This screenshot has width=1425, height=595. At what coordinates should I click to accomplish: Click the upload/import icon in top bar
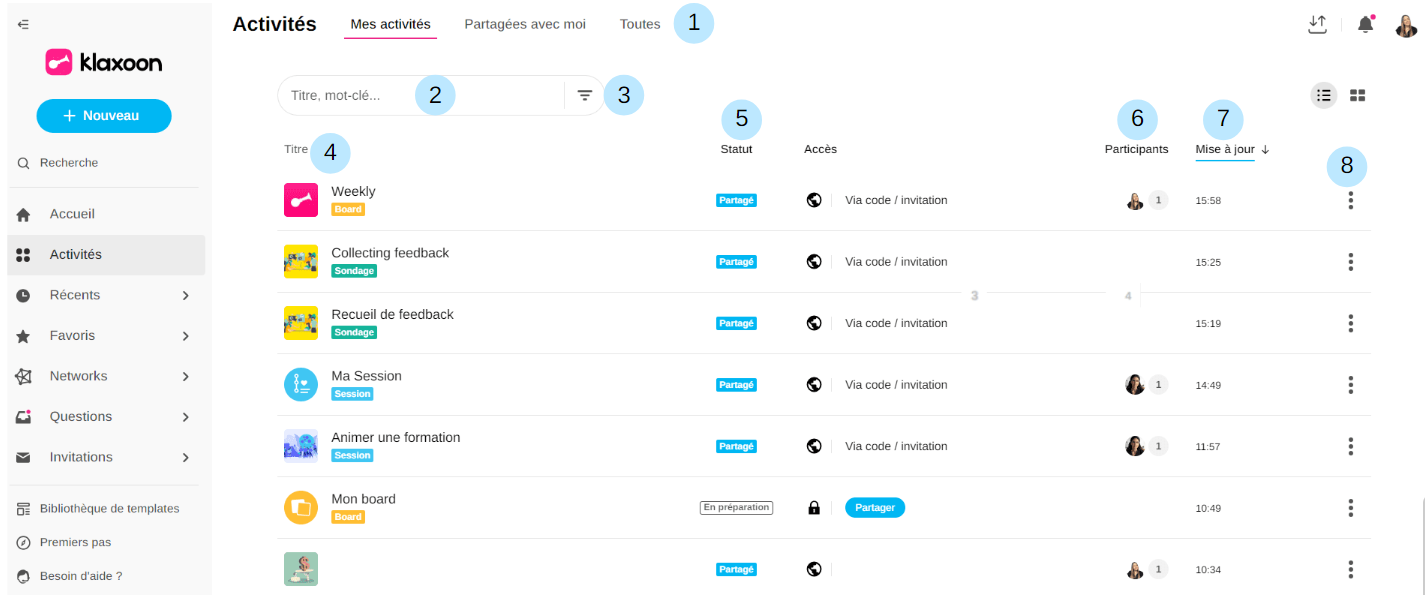tap(1317, 25)
